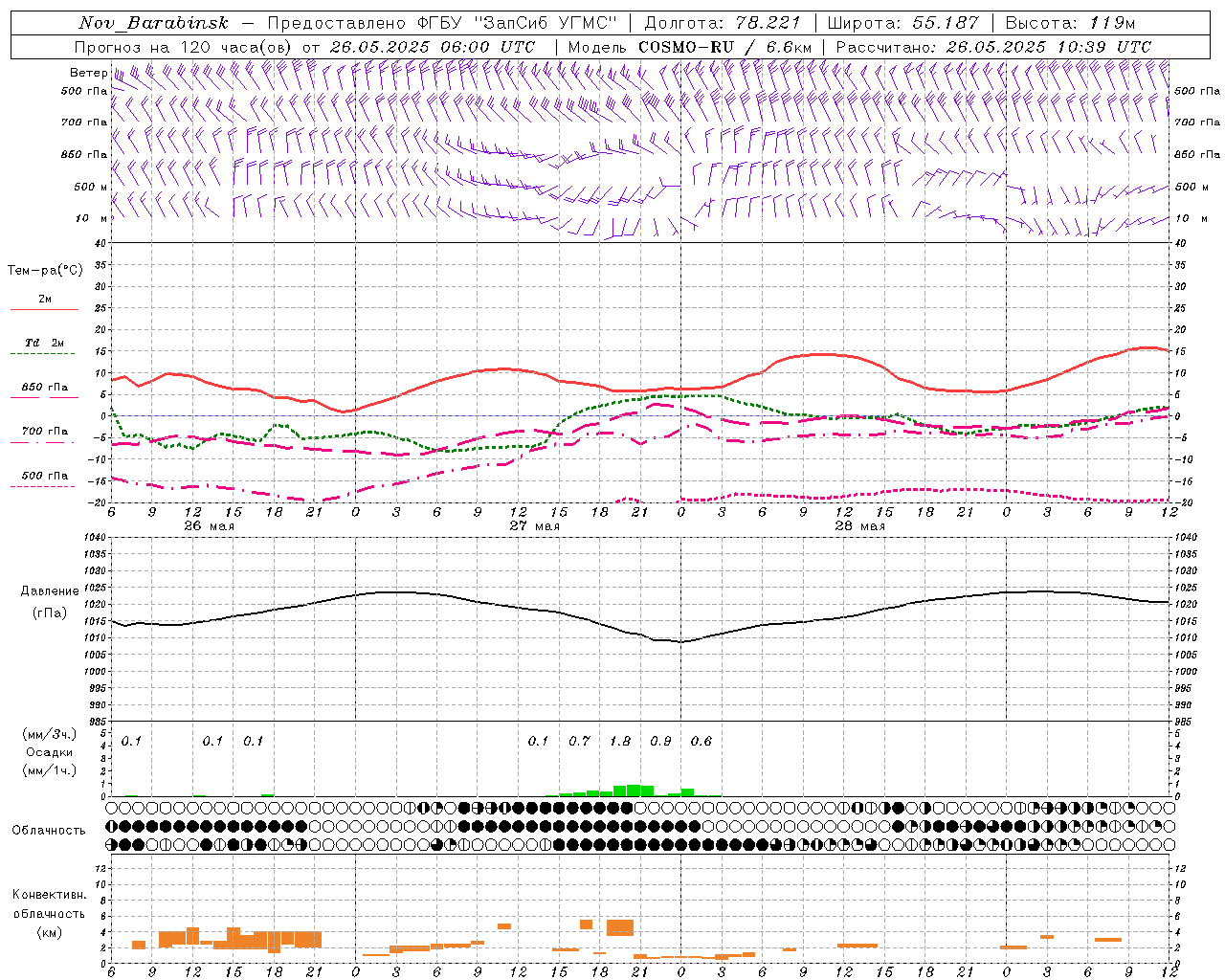Click the '(гПа)' unit label under Давление
Screen dimensions: 1225x980
(x=50, y=612)
